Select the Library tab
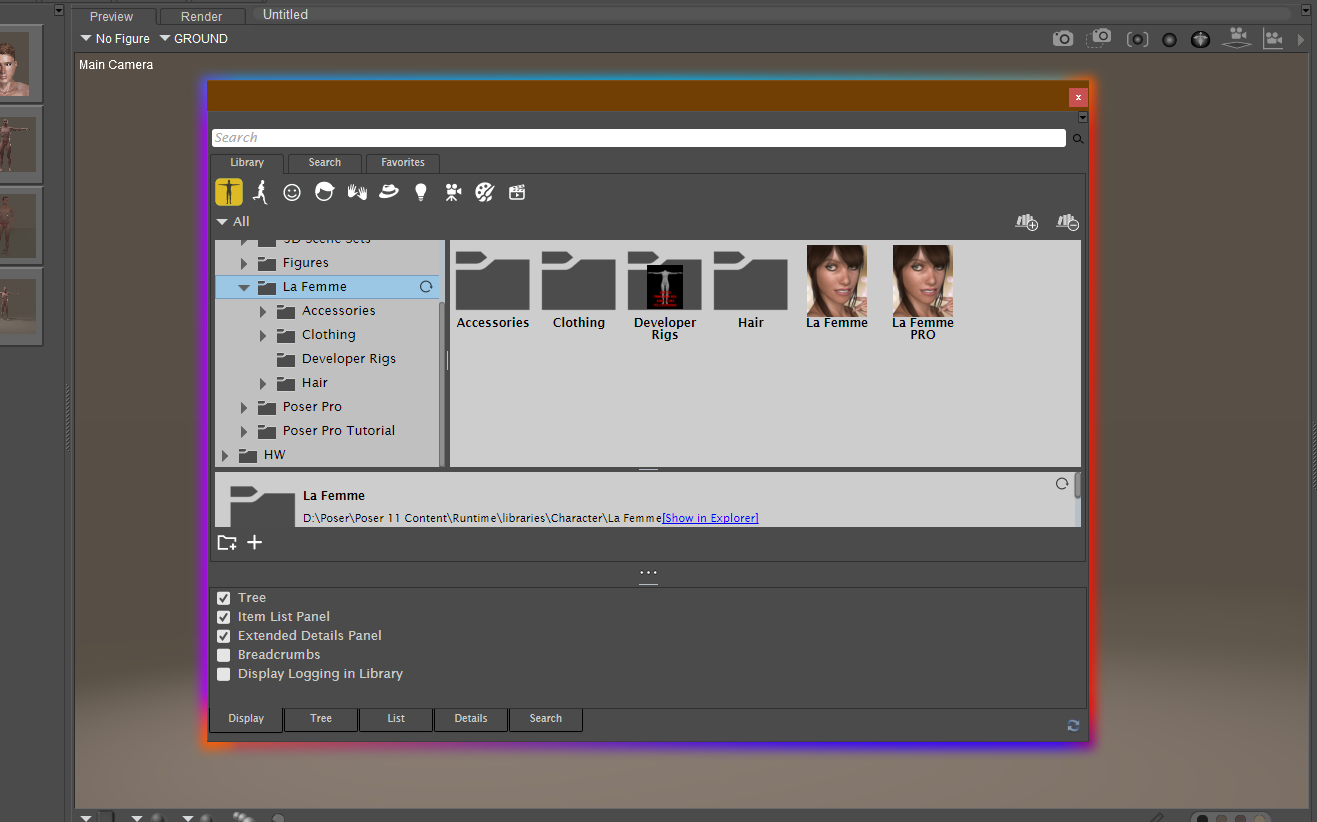 coord(247,163)
